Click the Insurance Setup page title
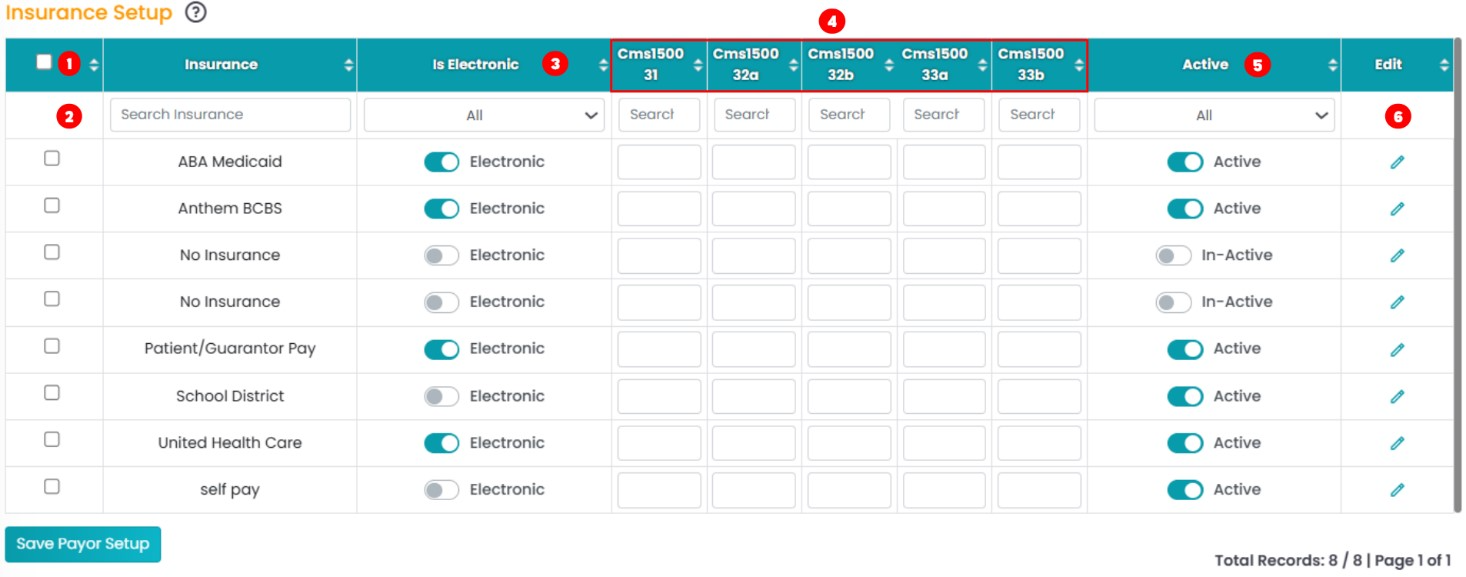 pos(89,13)
